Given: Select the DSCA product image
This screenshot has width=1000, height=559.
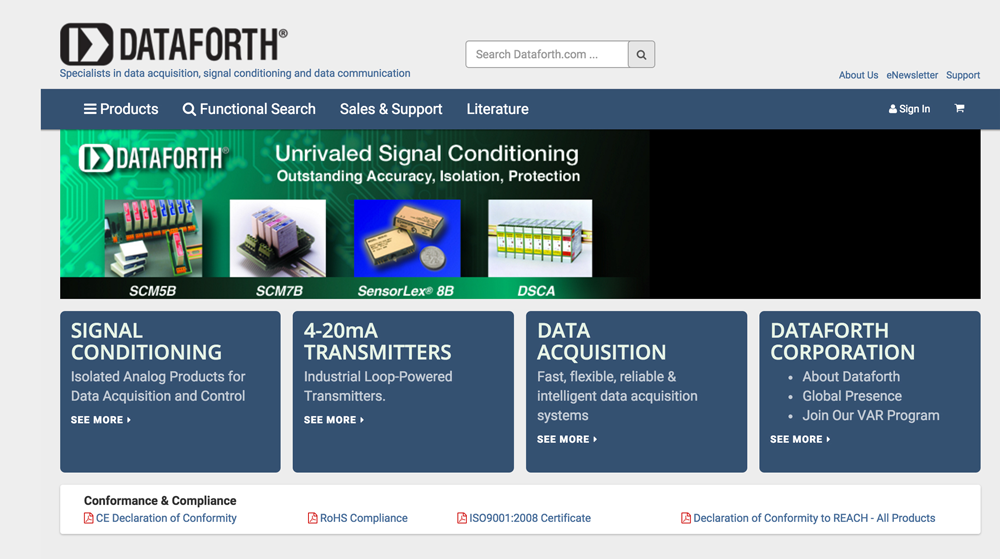Looking at the screenshot, I should [540, 238].
